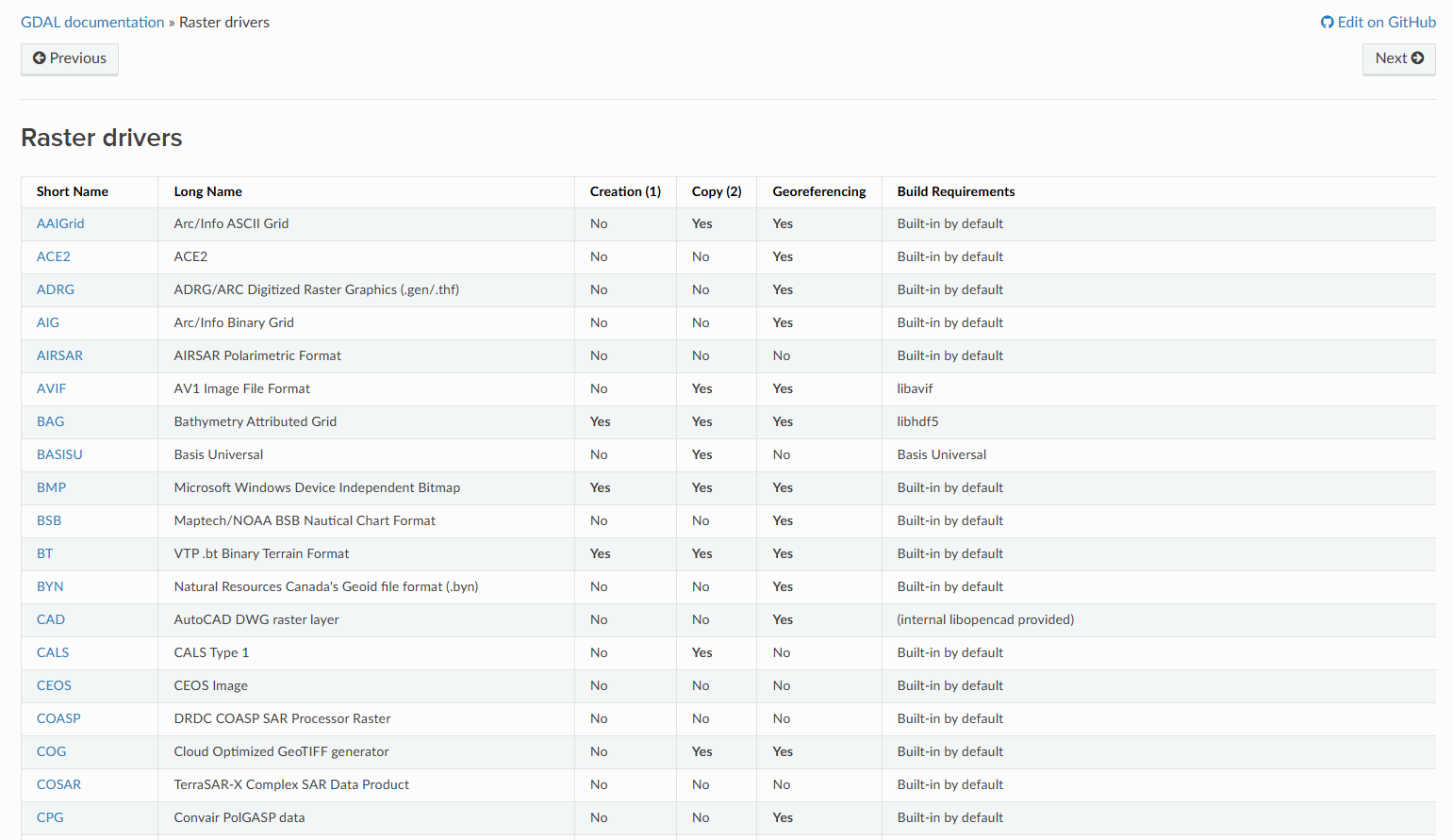1453x840 pixels.
Task: Open the AIG driver link
Action: pyautogui.click(x=48, y=322)
